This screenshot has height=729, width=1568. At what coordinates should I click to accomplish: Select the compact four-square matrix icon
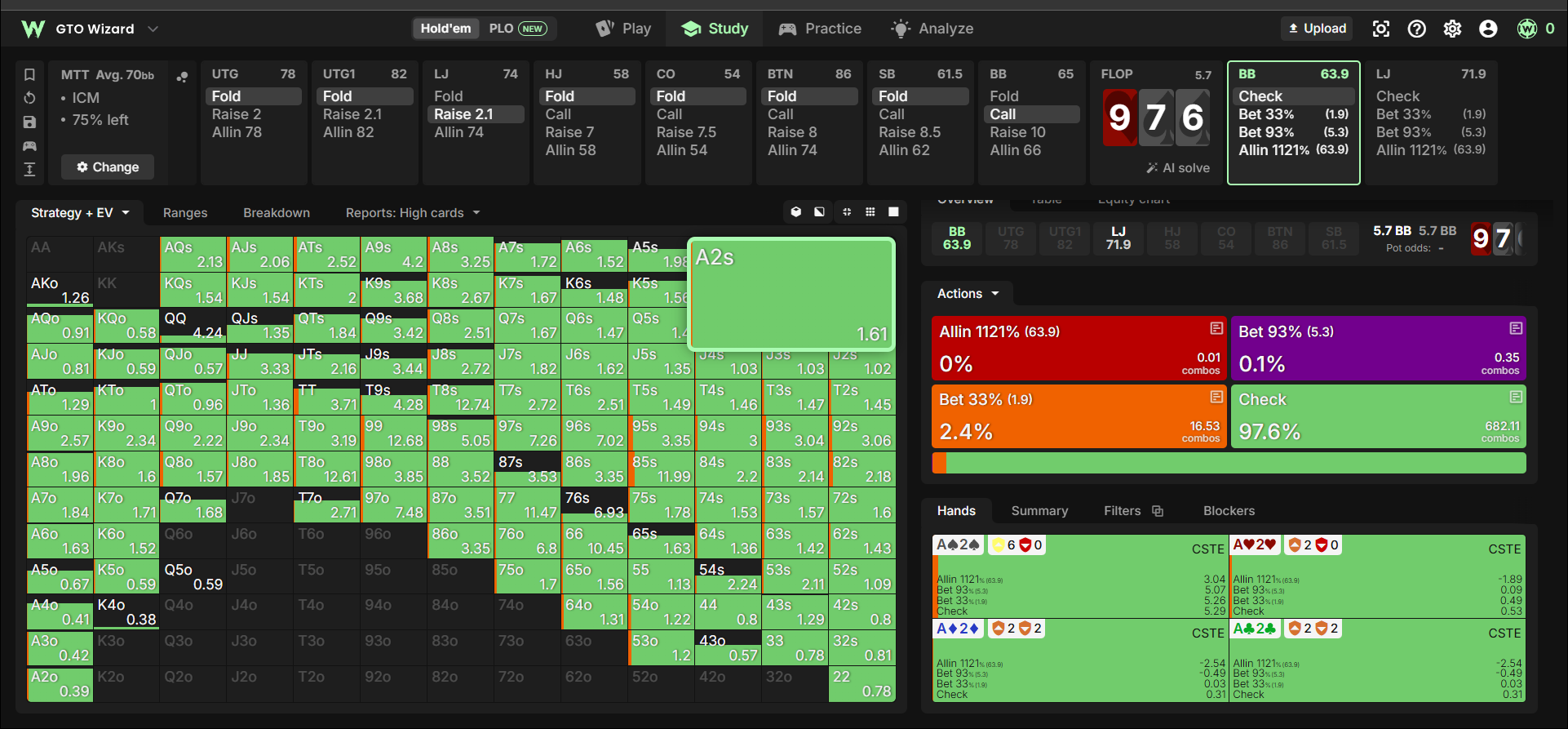tap(847, 212)
